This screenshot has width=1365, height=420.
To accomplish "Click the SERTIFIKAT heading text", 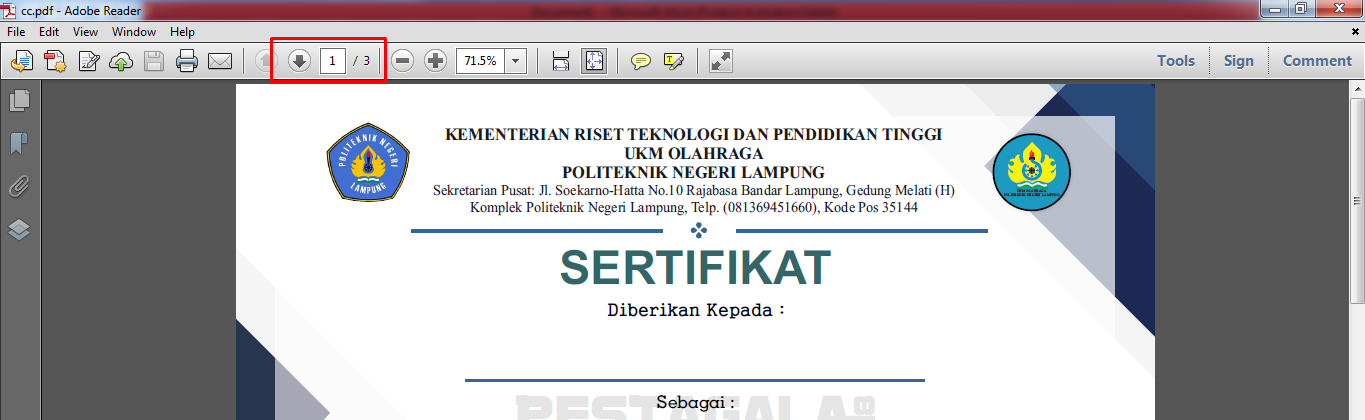I will pyautogui.click(x=695, y=268).
